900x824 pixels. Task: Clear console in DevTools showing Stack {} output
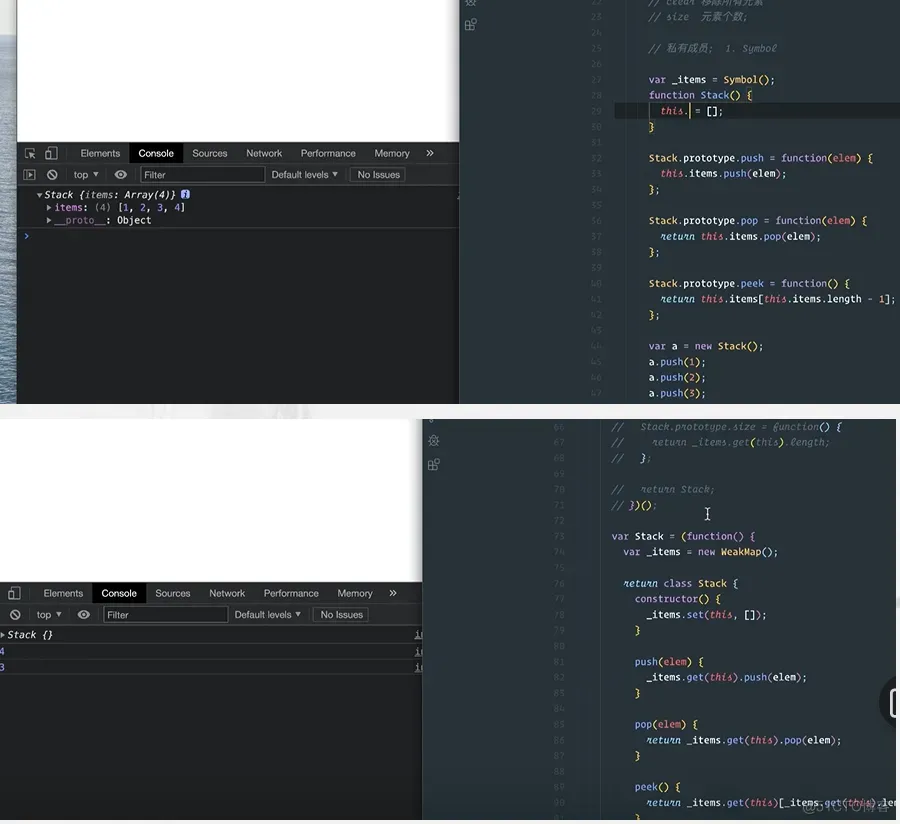pyautogui.click(x=15, y=615)
